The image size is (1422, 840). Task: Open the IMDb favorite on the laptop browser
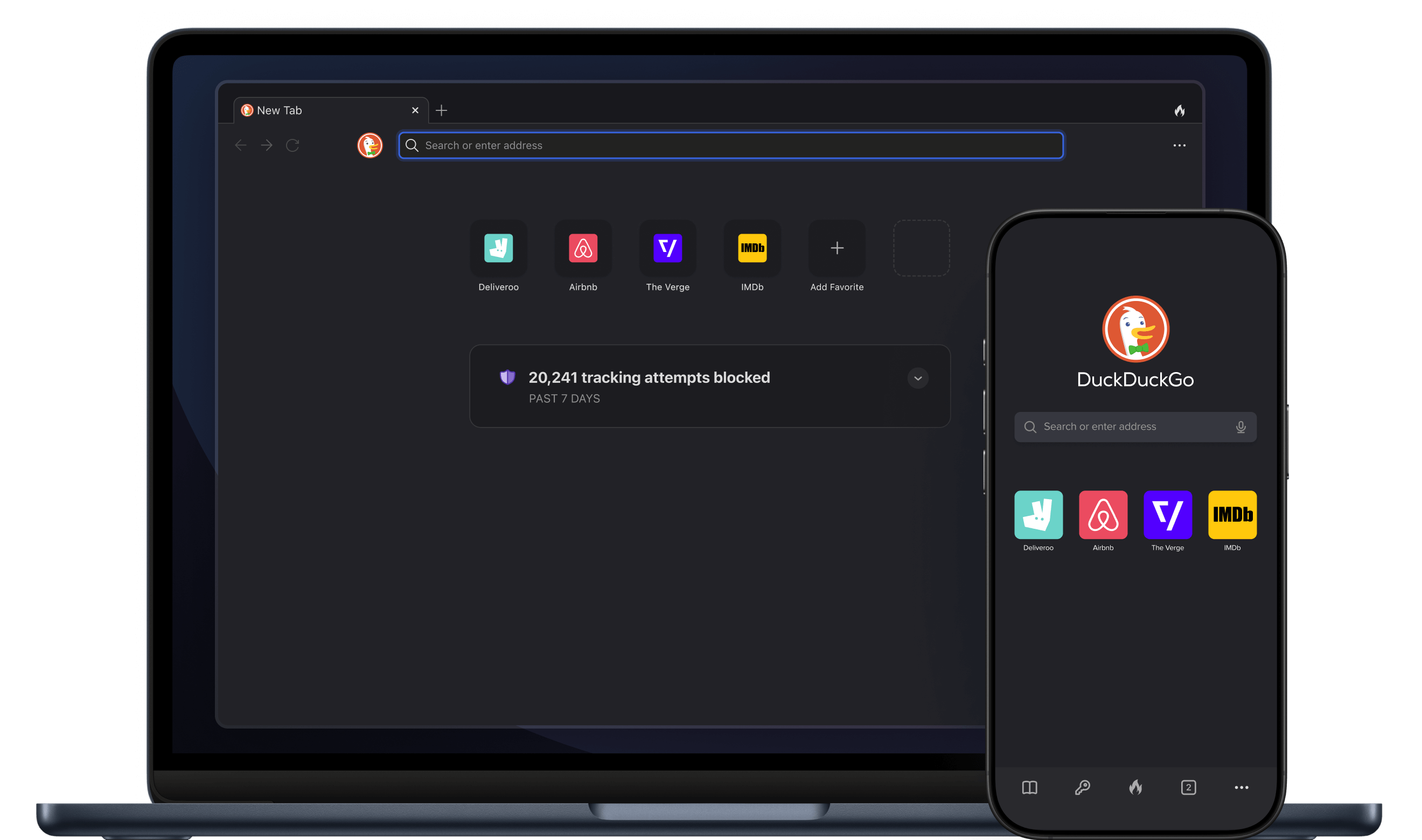pos(752,248)
